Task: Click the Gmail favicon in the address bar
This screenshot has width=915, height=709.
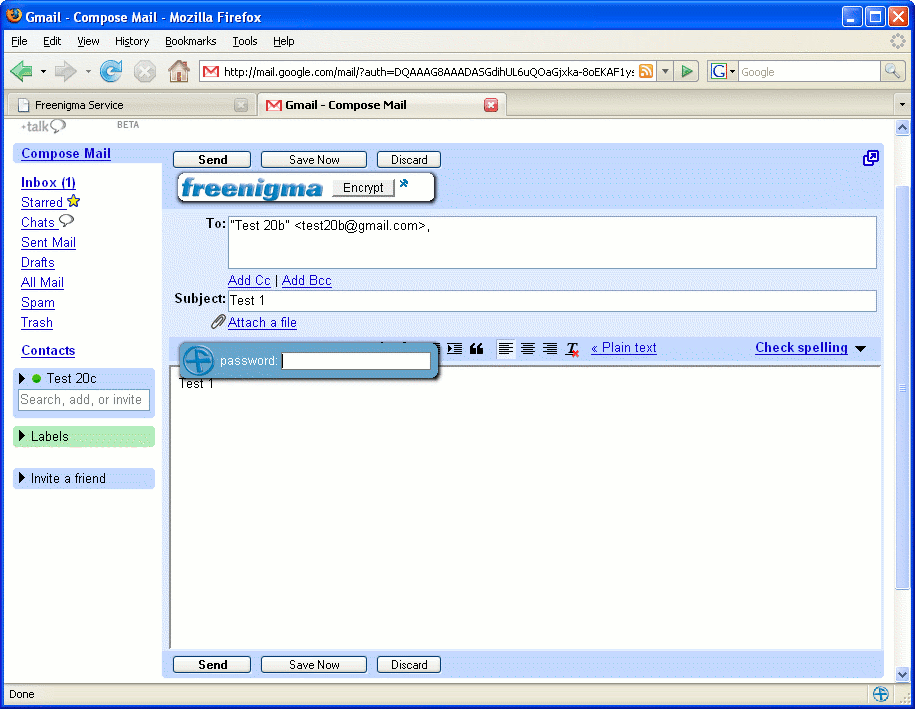Action: (x=211, y=72)
